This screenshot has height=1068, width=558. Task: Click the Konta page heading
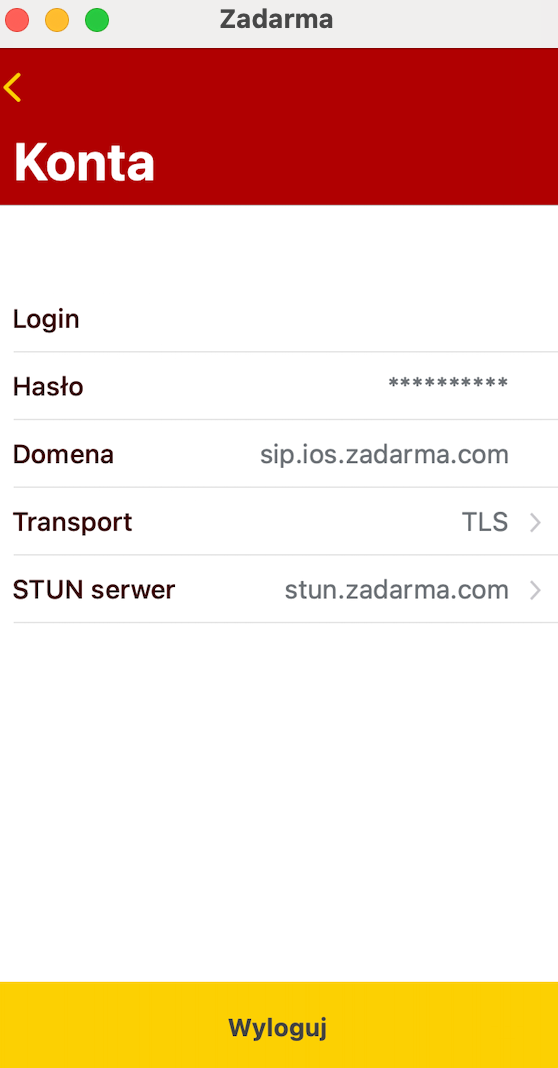(84, 163)
